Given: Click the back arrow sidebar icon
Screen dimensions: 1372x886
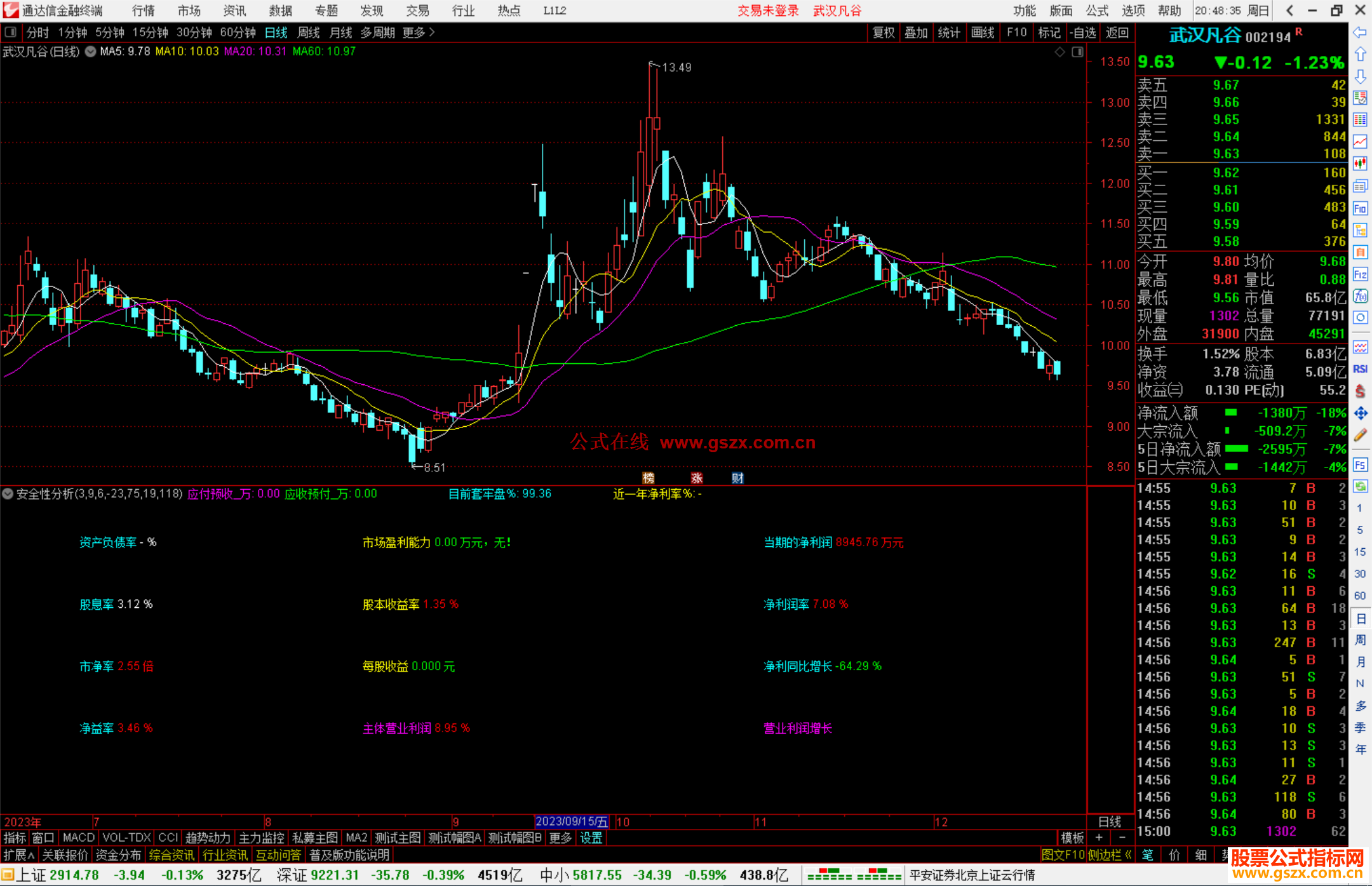Looking at the screenshot, I should click(x=1360, y=33).
